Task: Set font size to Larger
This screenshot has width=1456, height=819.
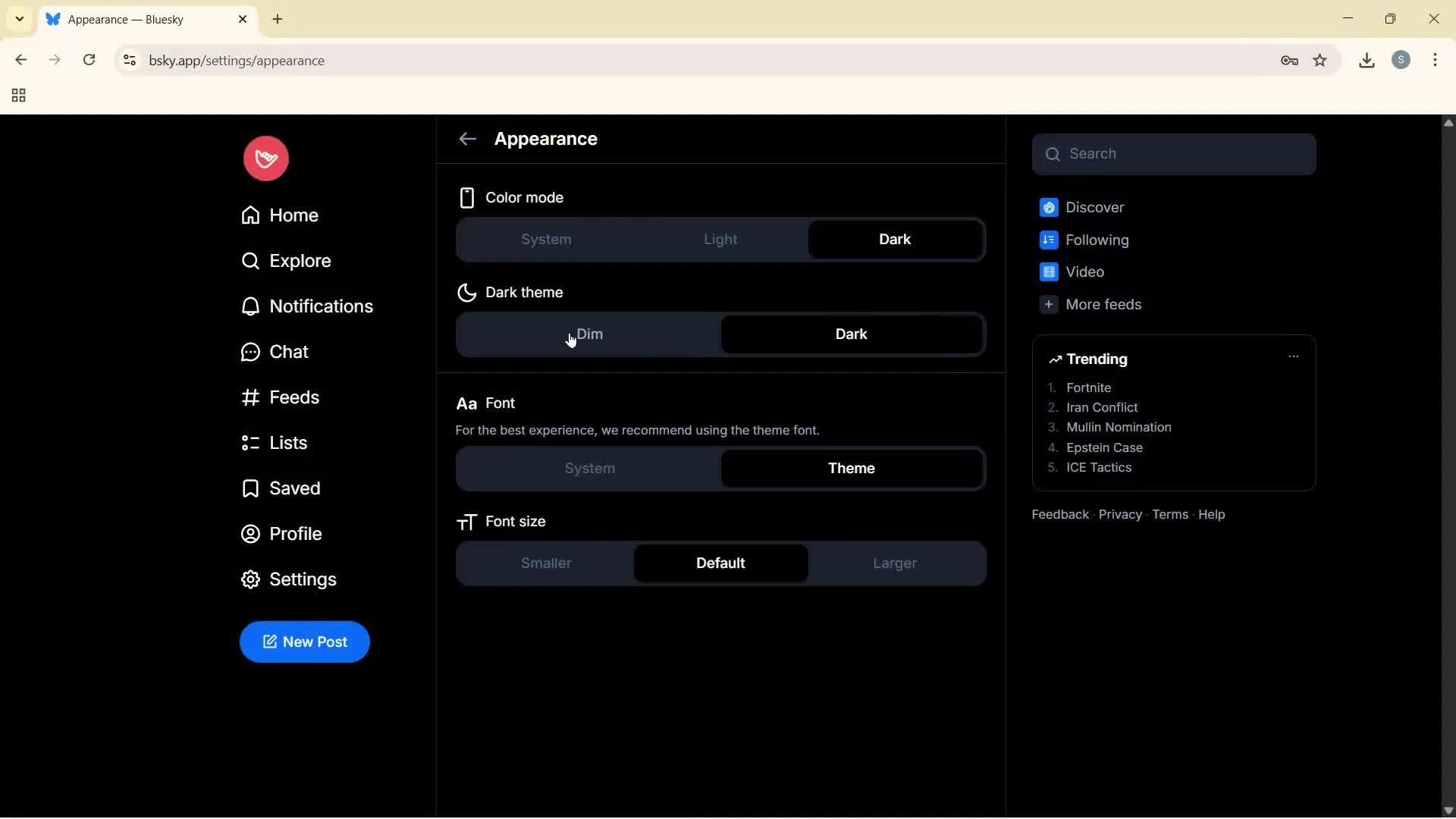Action: tap(895, 563)
